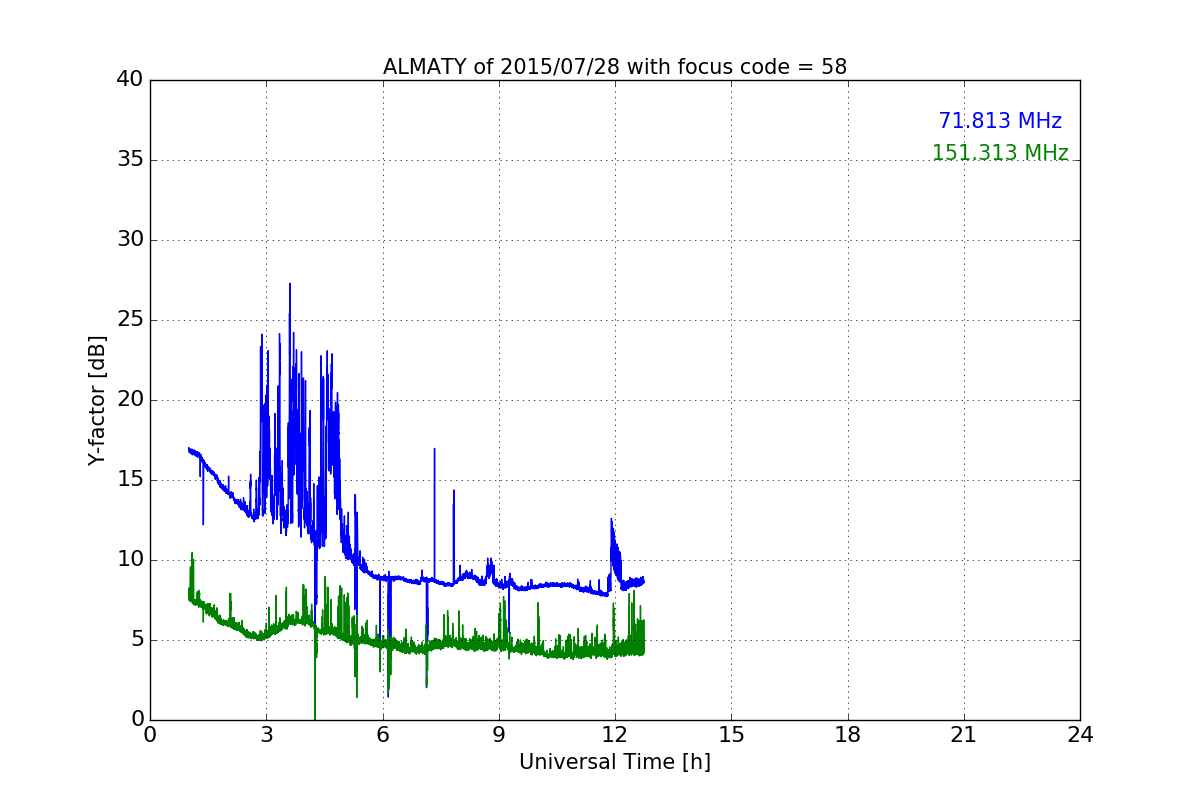Click the x-axis tick label 9
This screenshot has height=800, width=1200.
(499, 735)
